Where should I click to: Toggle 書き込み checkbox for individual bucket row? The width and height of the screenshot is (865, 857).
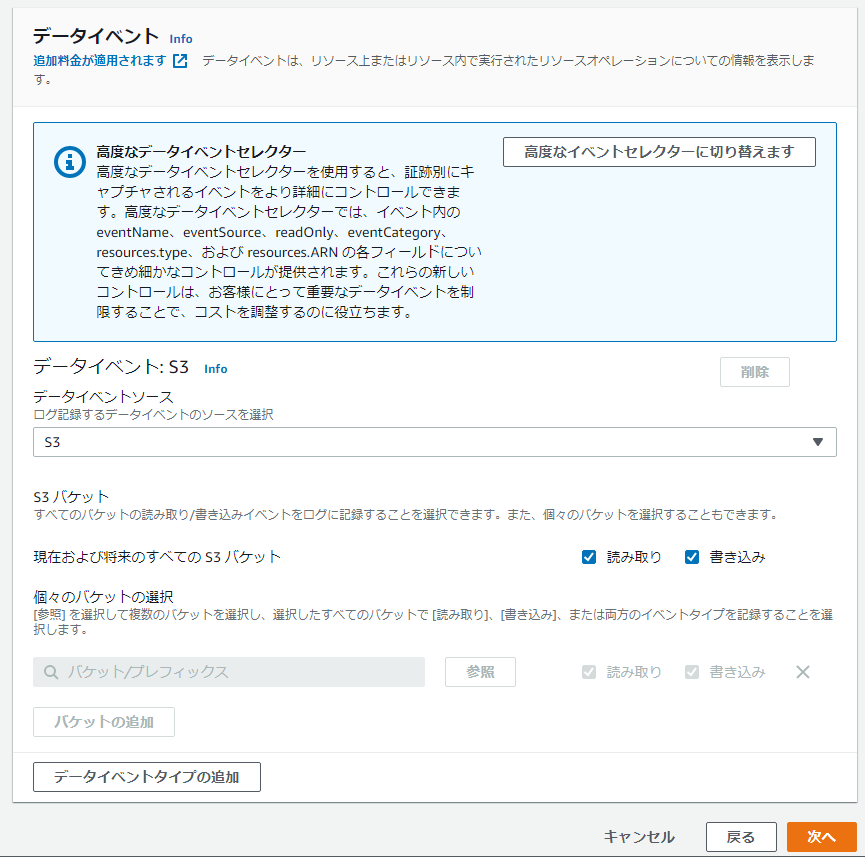(x=692, y=672)
